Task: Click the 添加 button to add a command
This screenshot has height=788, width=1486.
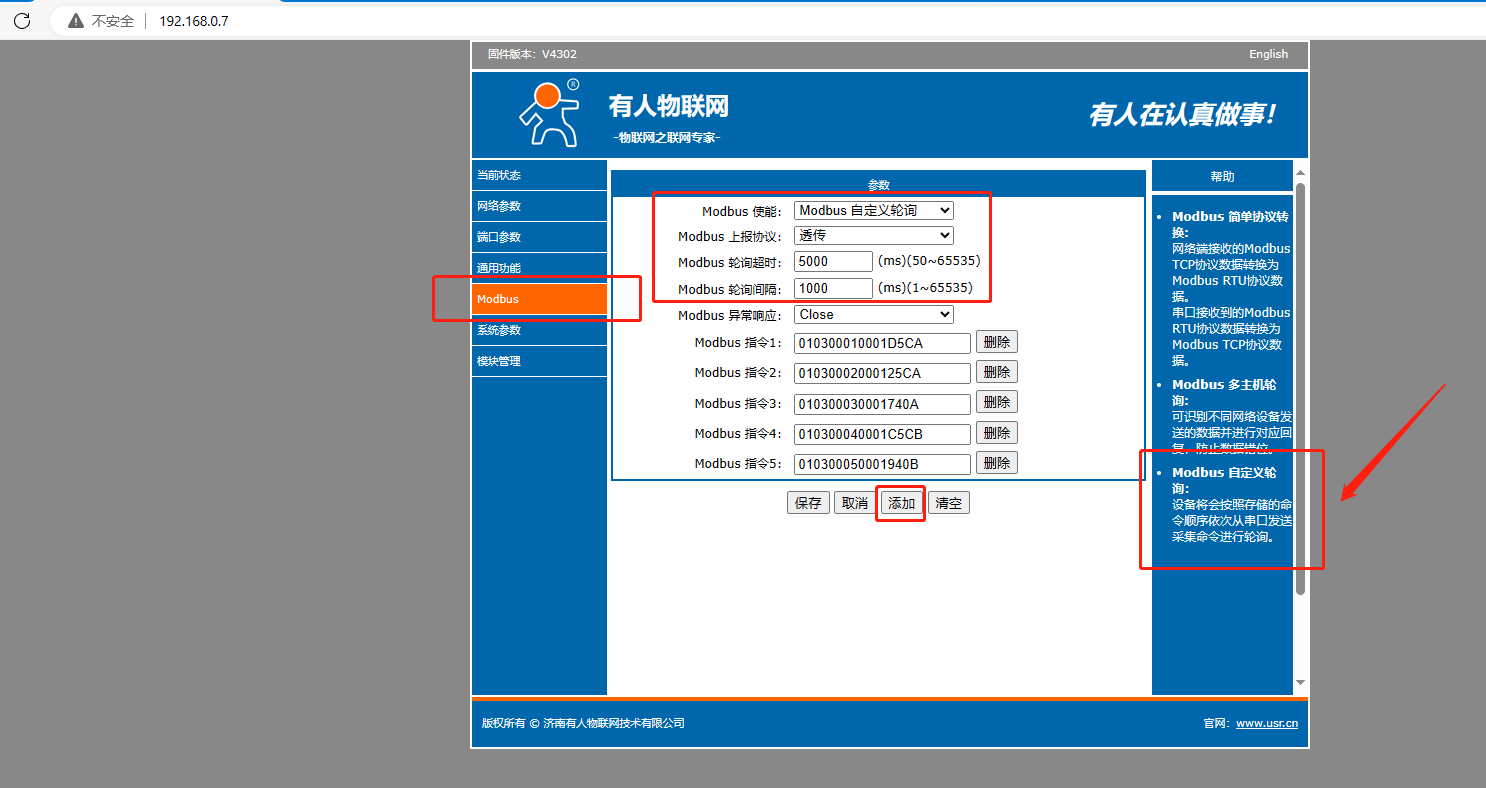Action: (x=902, y=503)
